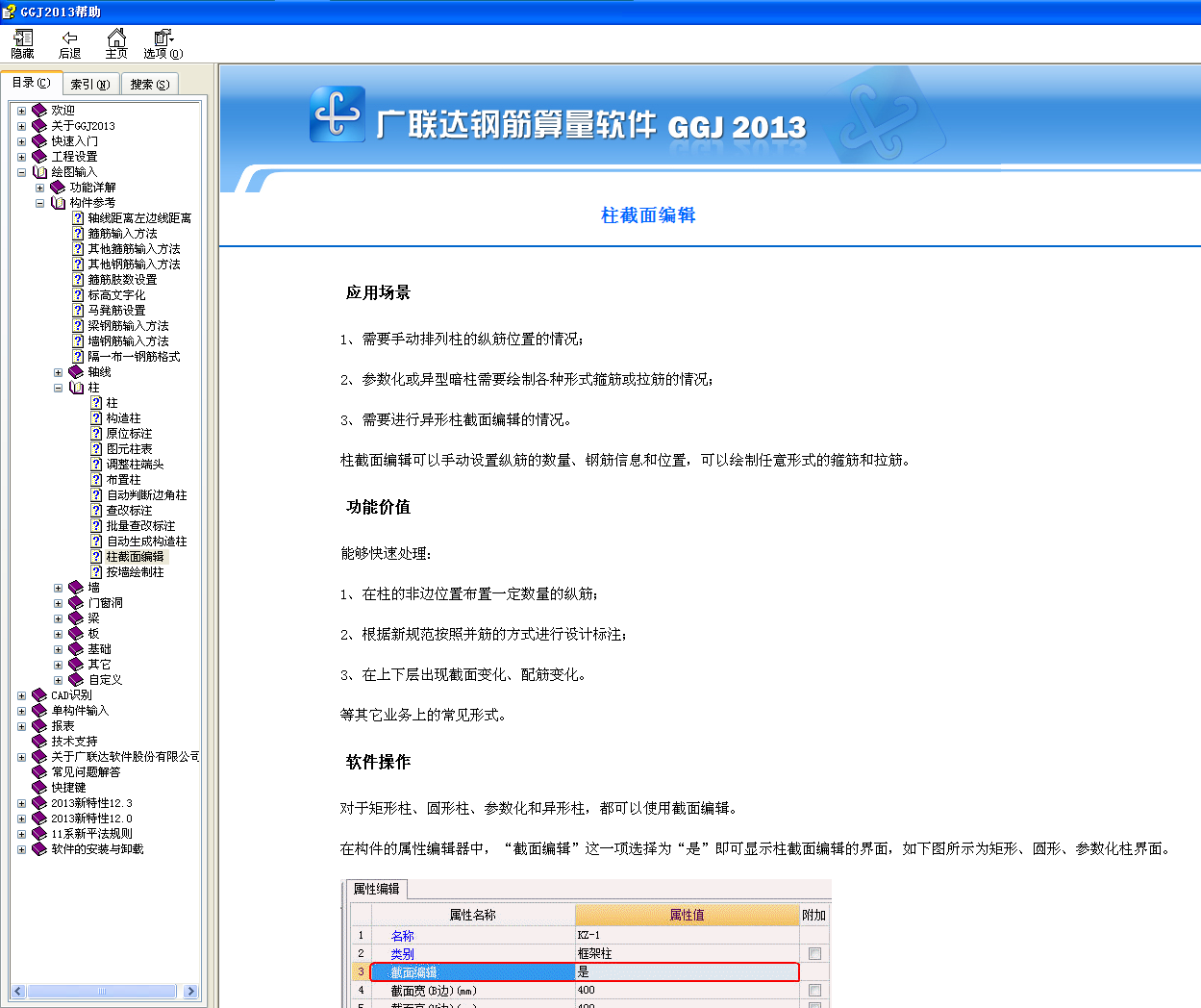
Task: Click the 基础 book icon
Action: click(76, 649)
